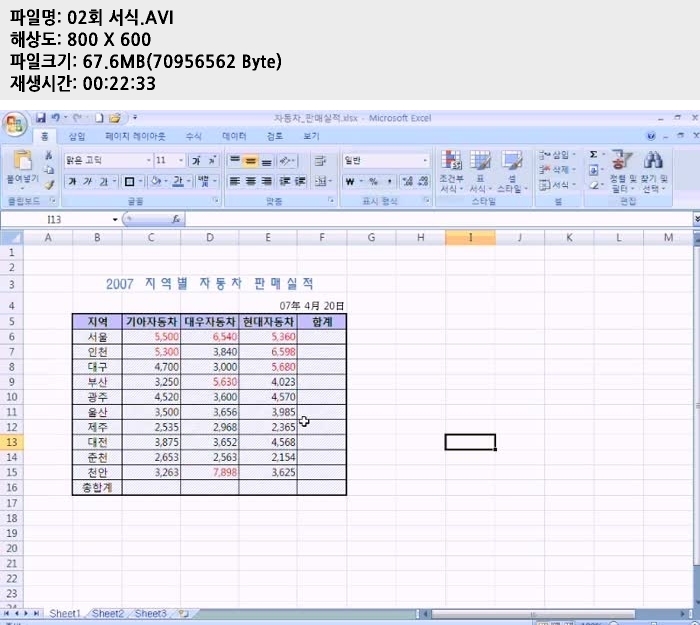Toggle italic formatting
The image size is (700, 625).
87,182
